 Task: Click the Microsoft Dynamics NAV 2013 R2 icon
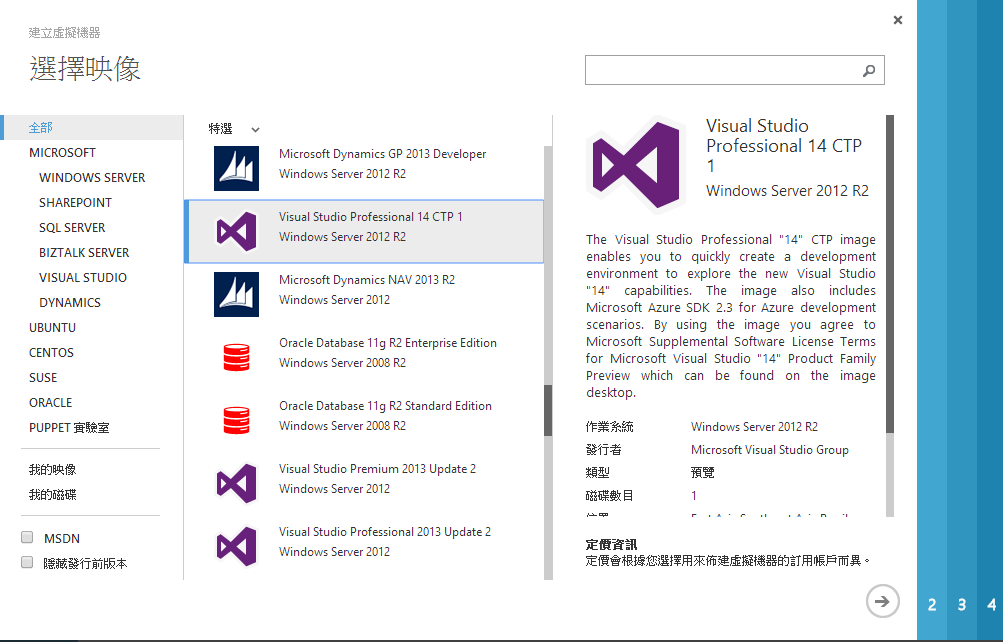(236, 294)
